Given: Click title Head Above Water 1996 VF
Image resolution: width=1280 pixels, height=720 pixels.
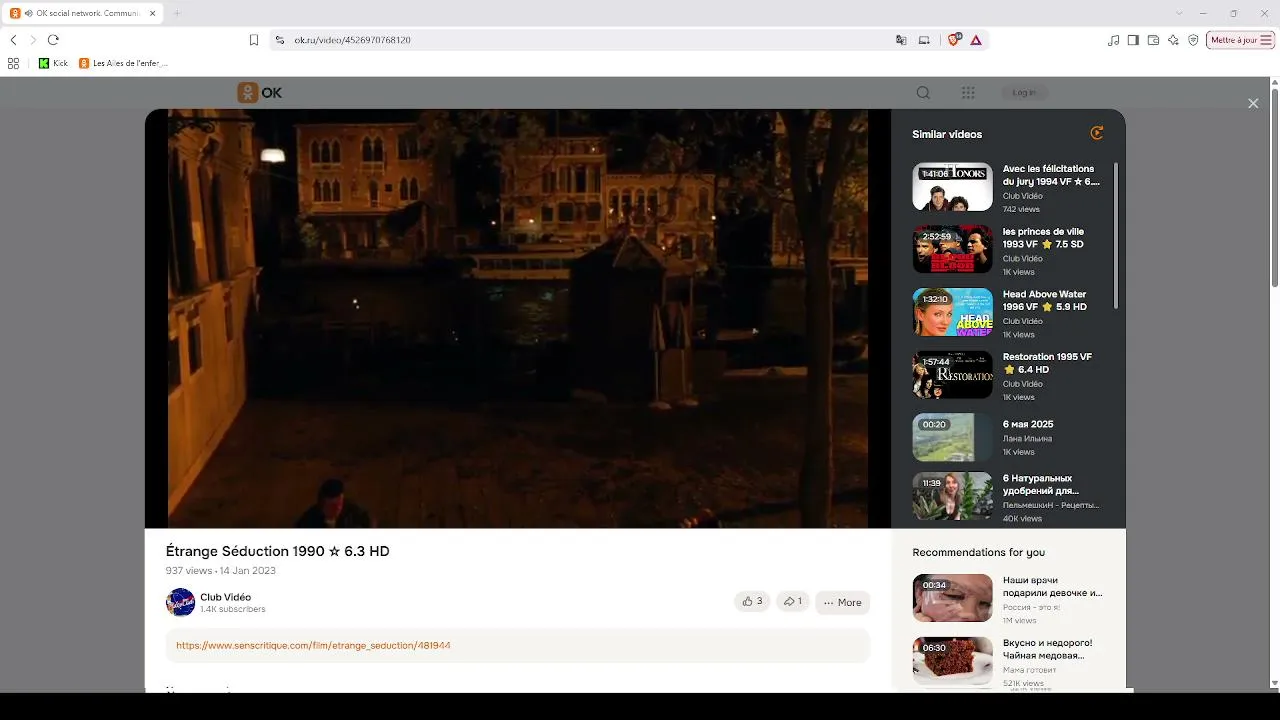Looking at the screenshot, I should coord(1045,300).
